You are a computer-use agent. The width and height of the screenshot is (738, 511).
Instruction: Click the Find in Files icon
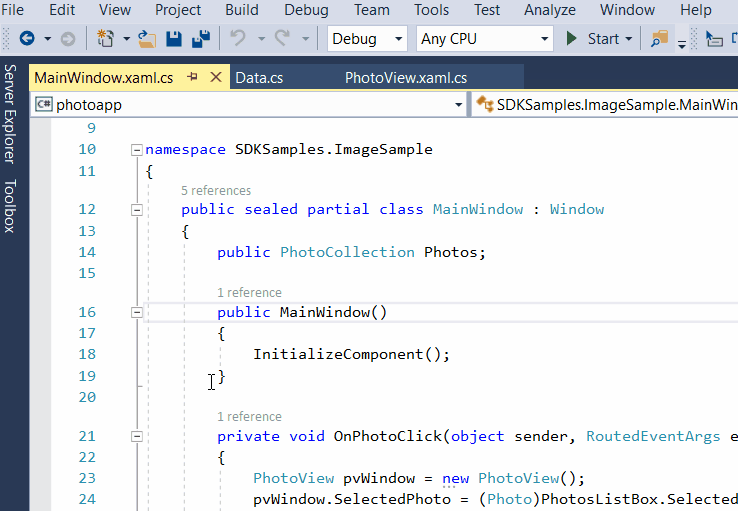(x=659, y=39)
